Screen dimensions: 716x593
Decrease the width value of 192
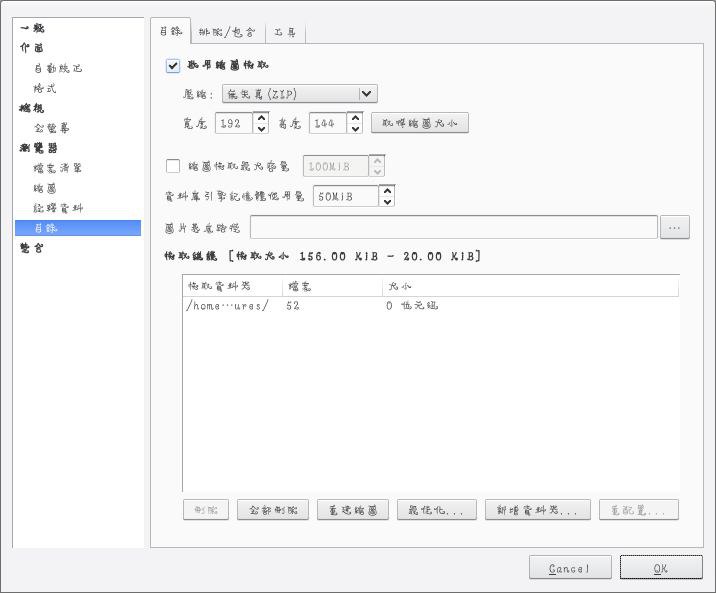click(x=261, y=129)
